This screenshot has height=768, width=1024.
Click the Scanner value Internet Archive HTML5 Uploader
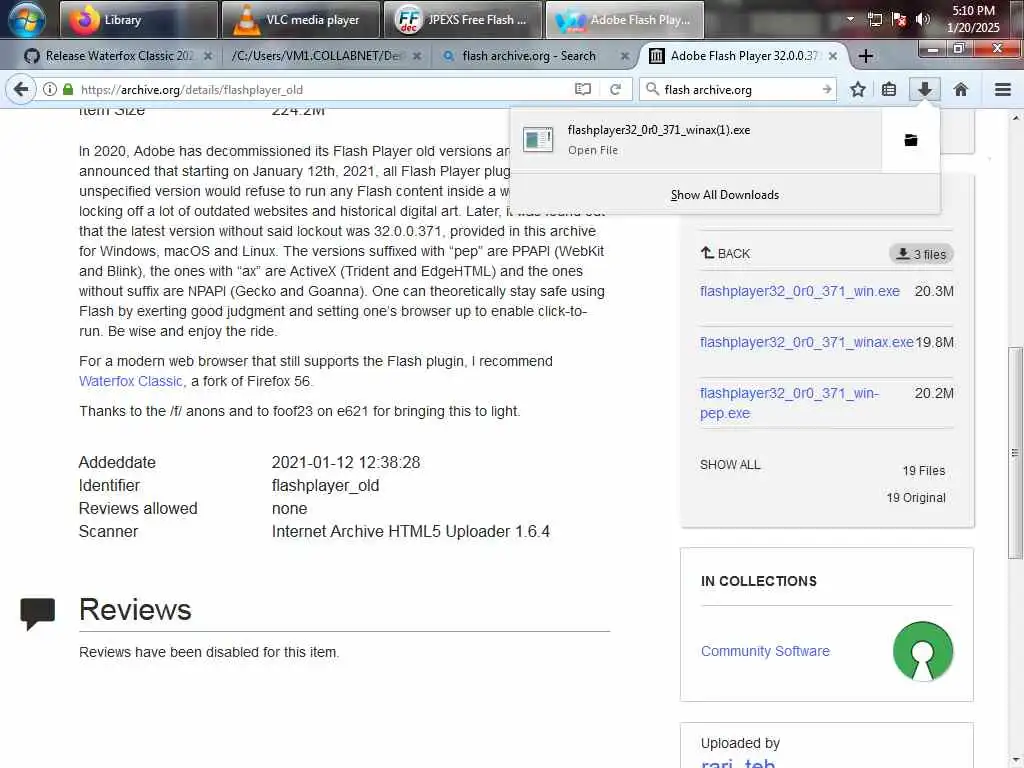[x=411, y=532]
